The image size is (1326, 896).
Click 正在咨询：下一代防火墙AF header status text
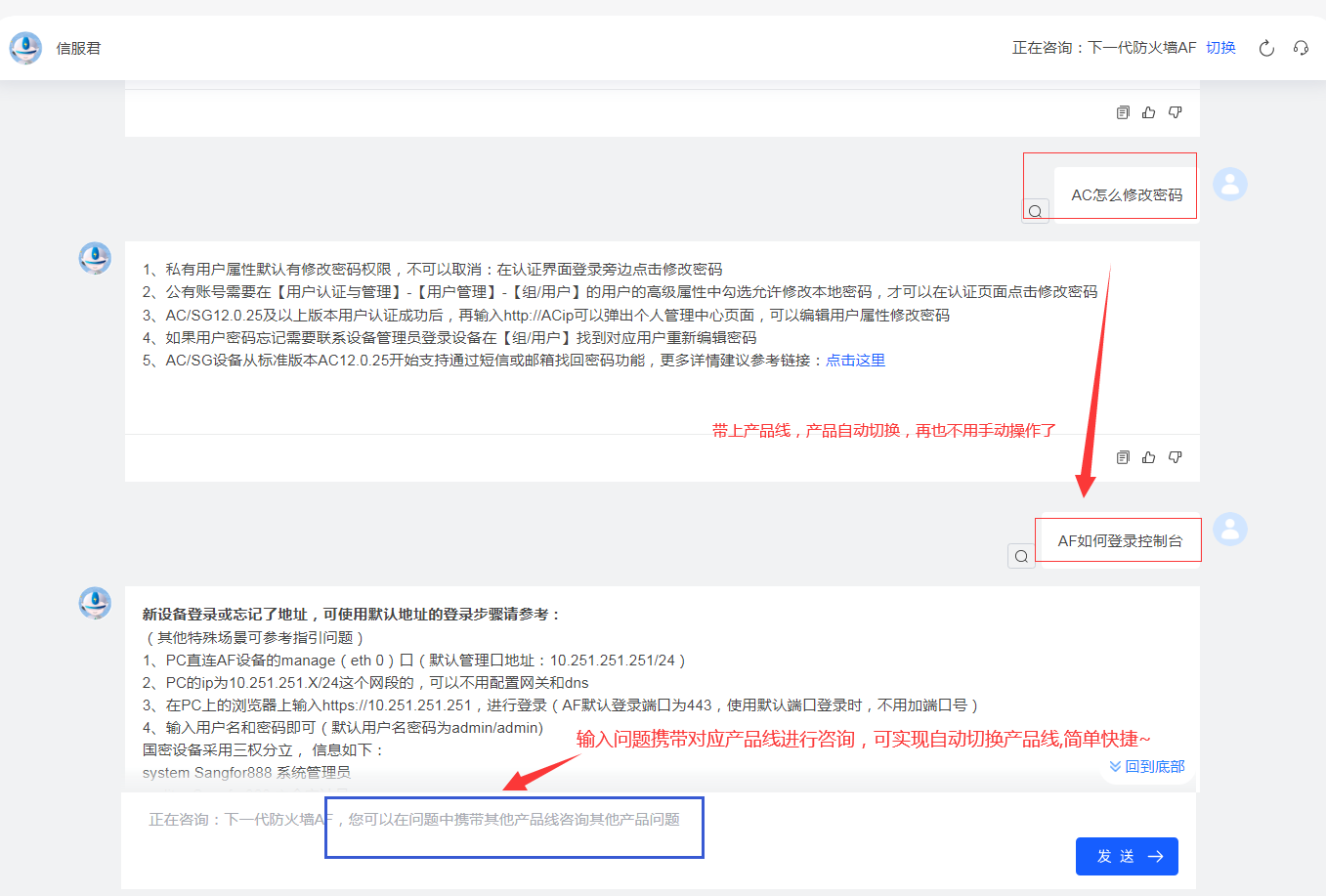(x=1104, y=47)
